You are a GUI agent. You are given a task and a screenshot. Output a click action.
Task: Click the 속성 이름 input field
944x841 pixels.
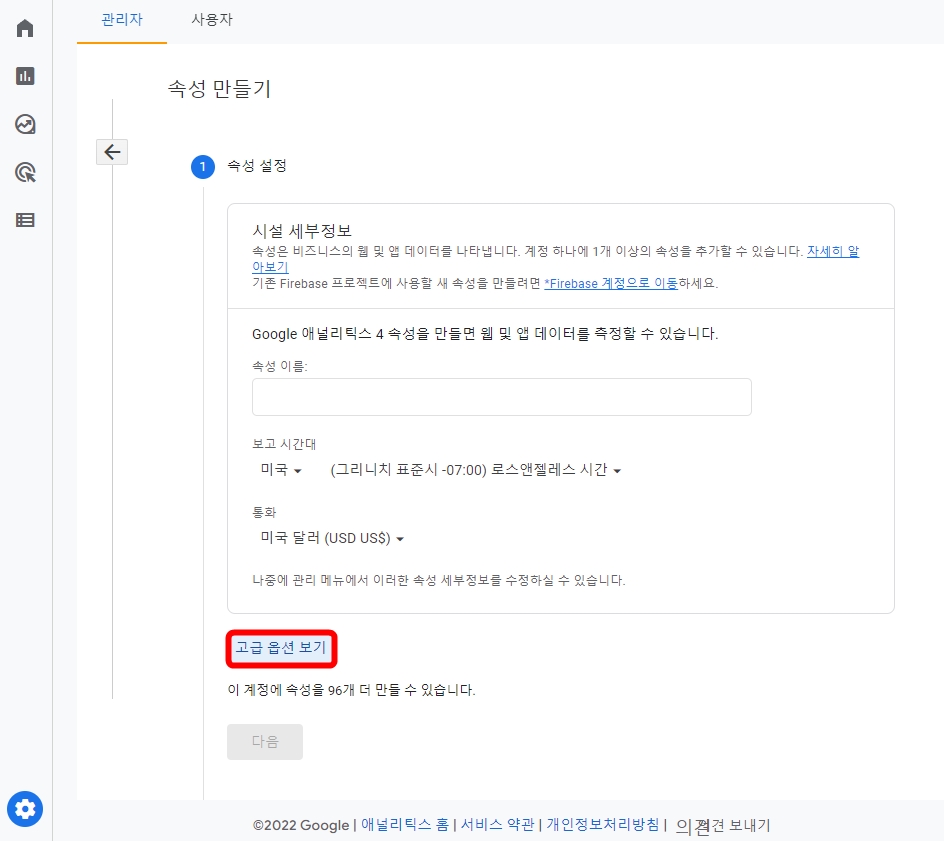pyautogui.click(x=500, y=397)
